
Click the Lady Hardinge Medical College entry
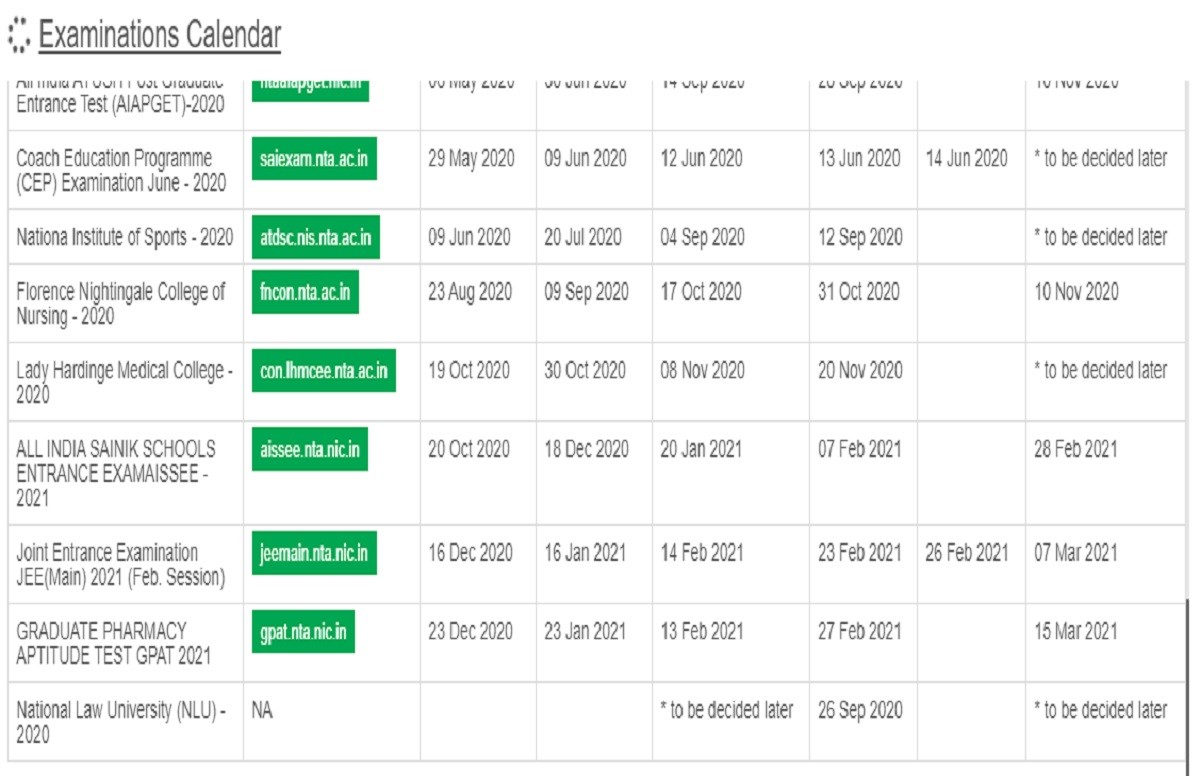[124, 382]
